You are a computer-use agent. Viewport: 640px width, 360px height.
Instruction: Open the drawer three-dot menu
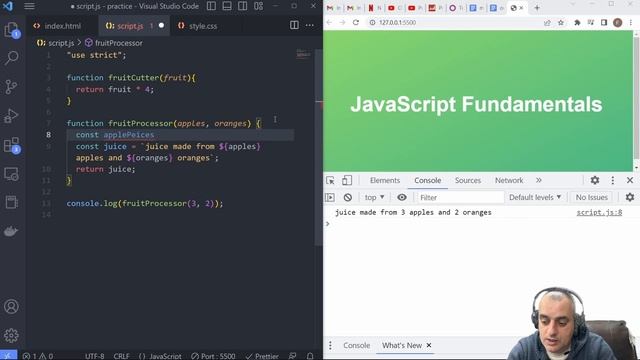click(x=330, y=346)
